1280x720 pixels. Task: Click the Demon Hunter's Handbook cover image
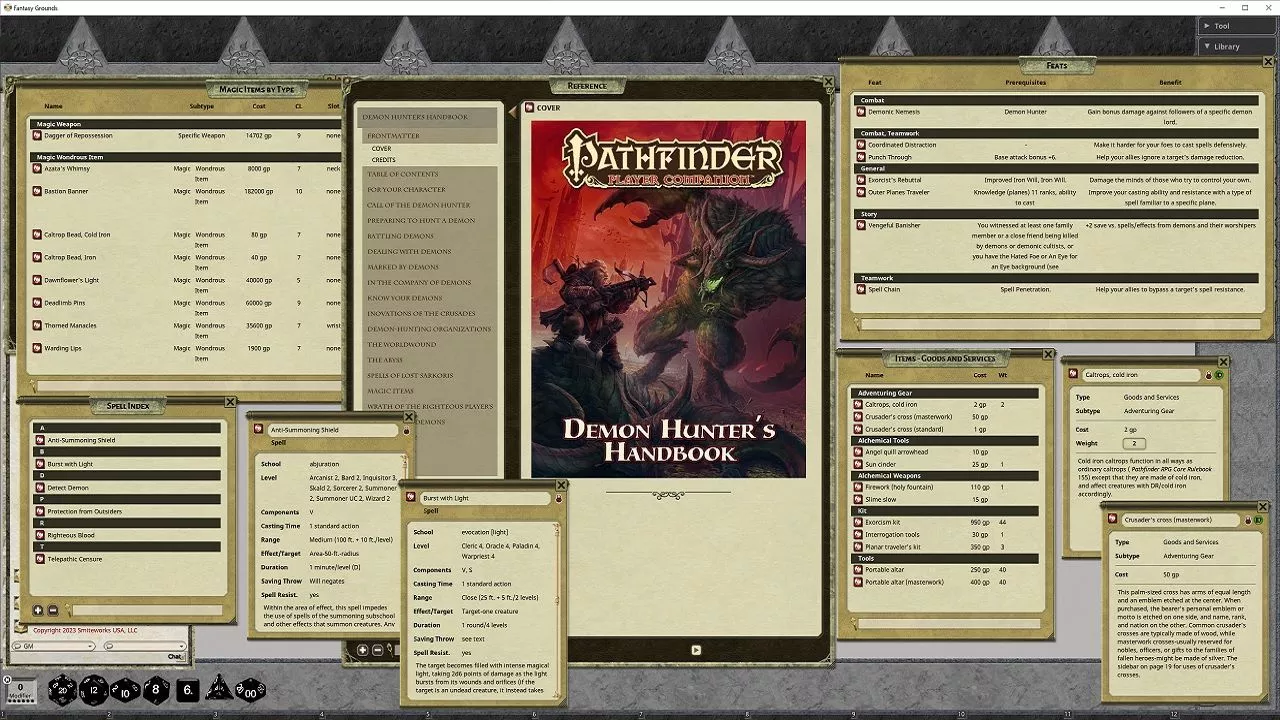(668, 300)
